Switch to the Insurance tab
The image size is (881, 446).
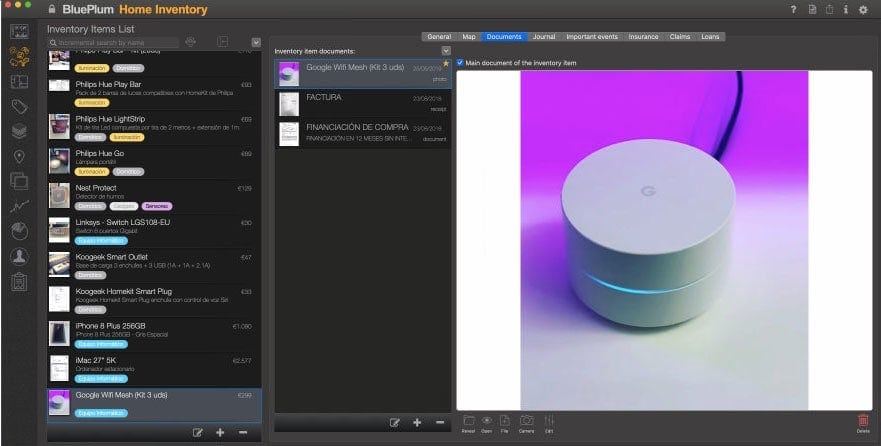pos(643,37)
